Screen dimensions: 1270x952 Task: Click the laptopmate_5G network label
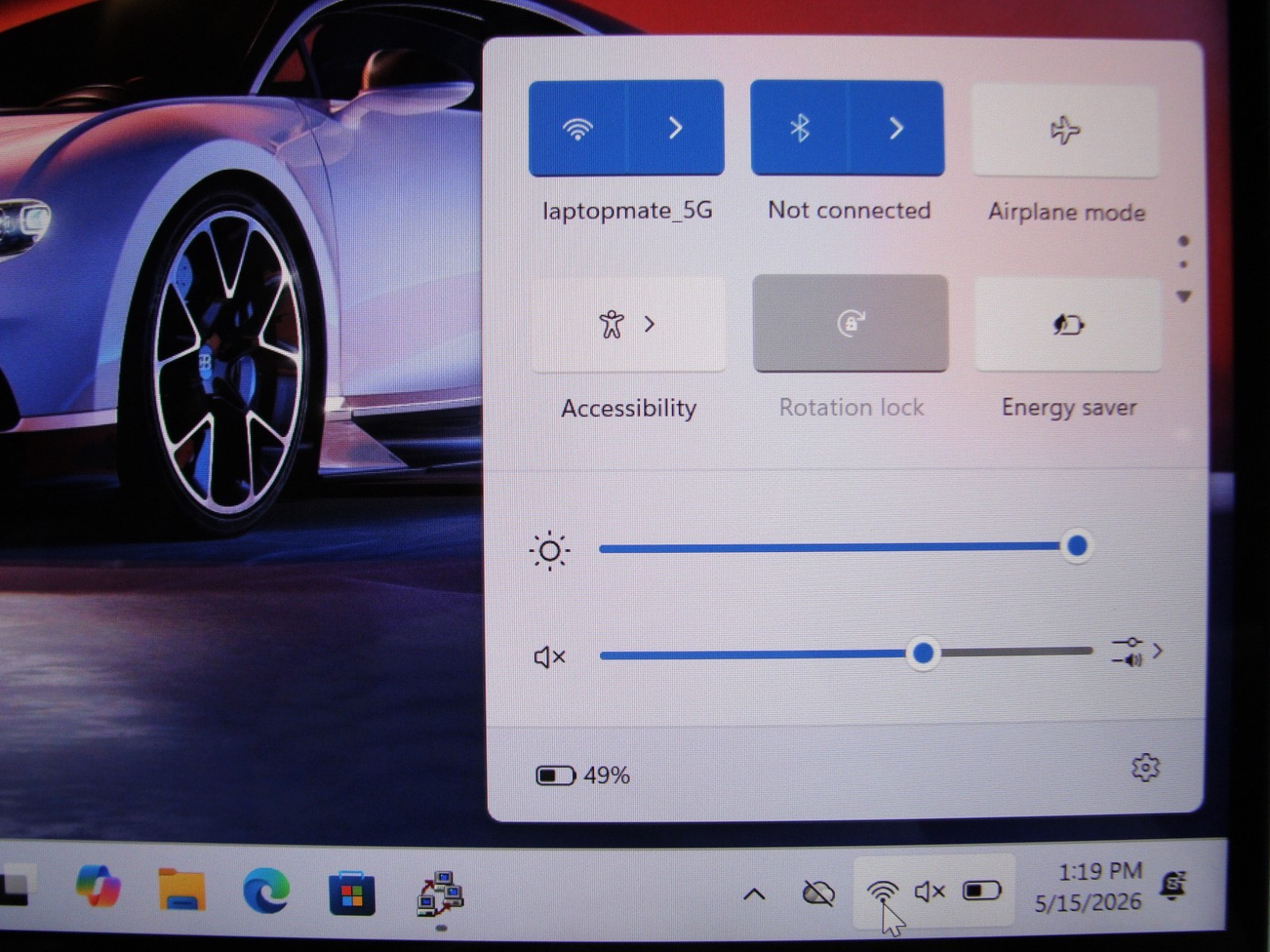click(x=627, y=211)
